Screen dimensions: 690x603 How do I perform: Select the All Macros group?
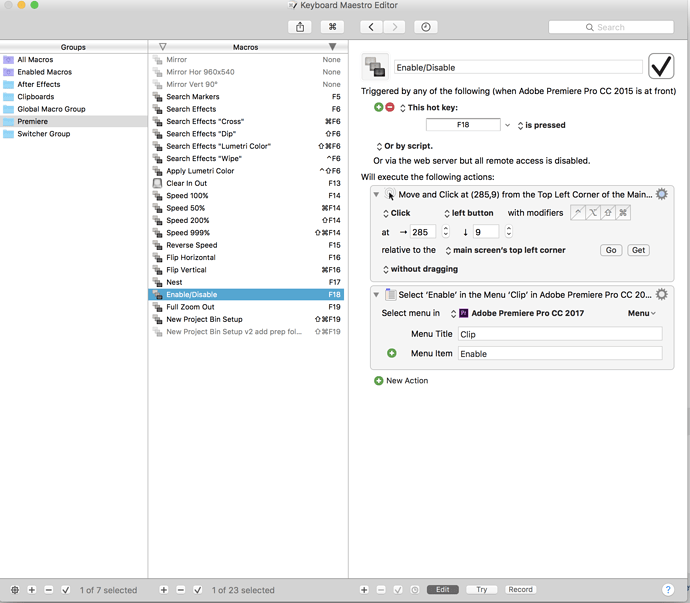click(73, 59)
